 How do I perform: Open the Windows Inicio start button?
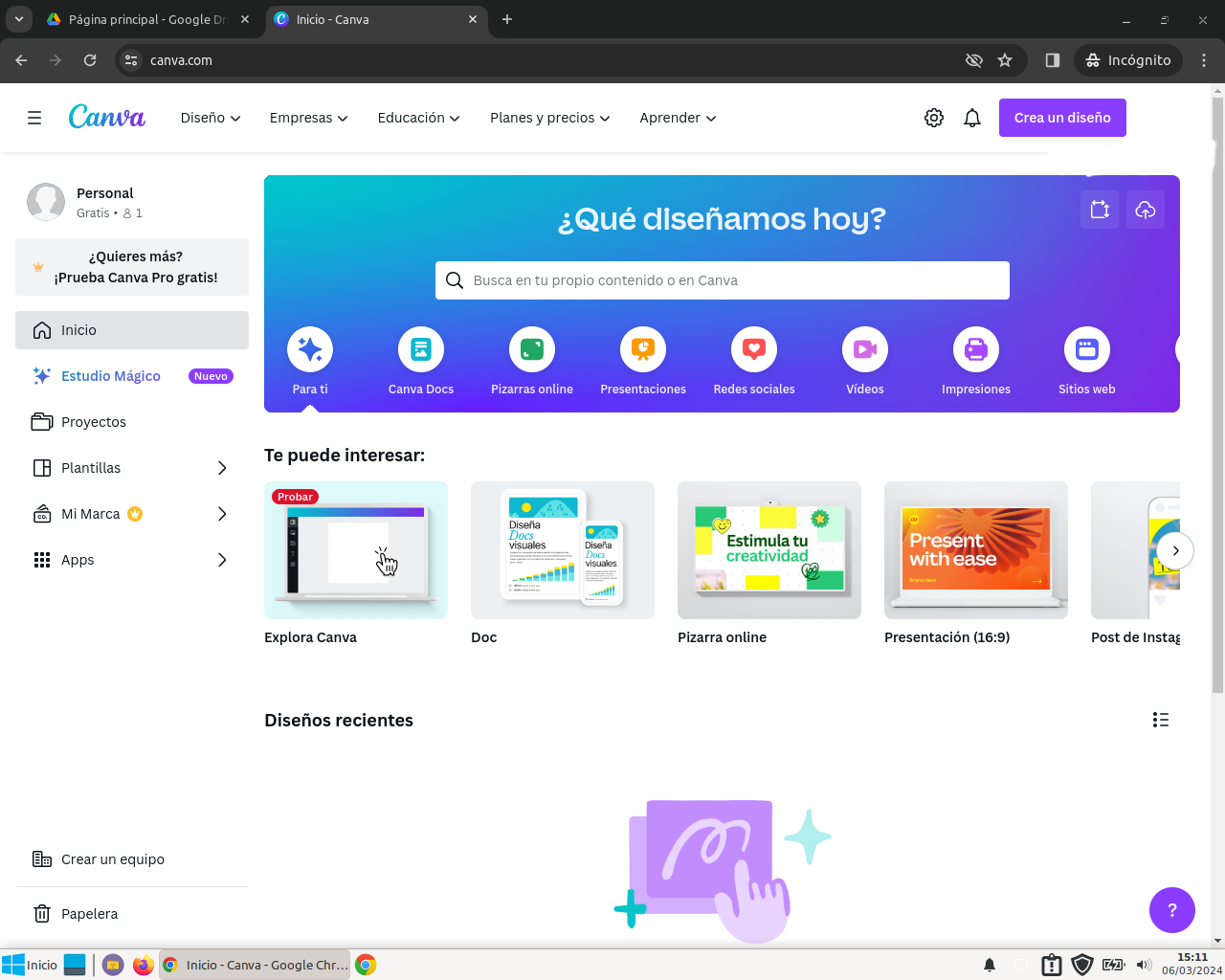point(30,965)
